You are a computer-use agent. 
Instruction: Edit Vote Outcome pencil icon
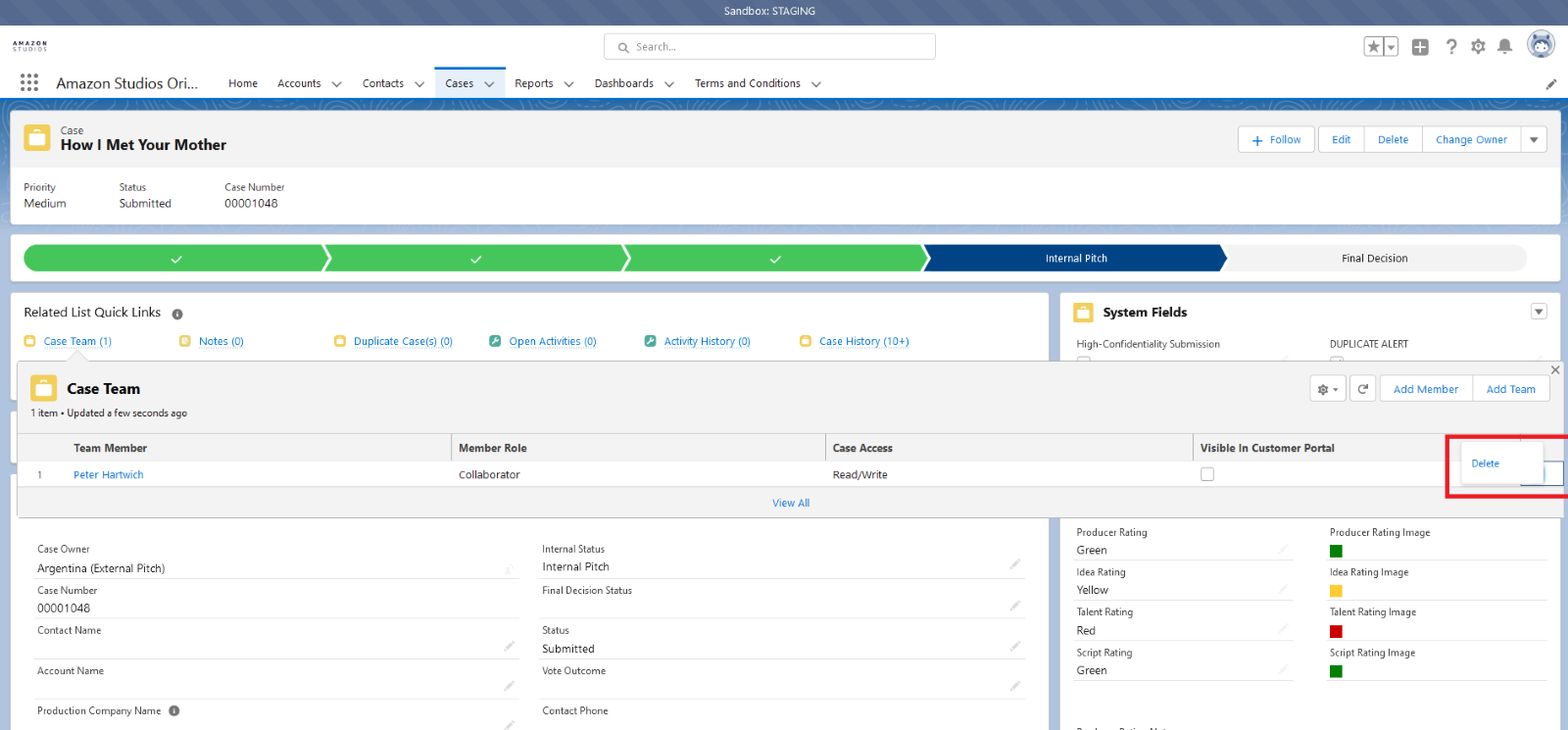point(1015,686)
